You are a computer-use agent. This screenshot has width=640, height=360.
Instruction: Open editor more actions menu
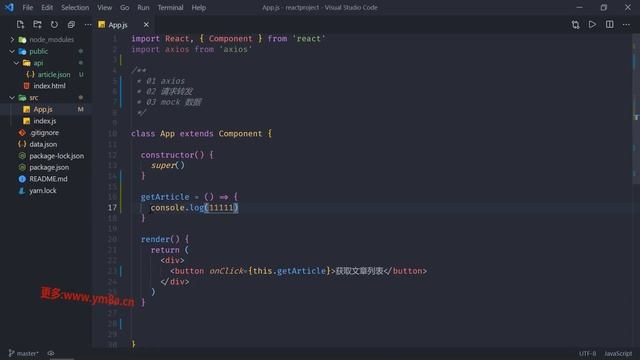pyautogui.click(x=626, y=24)
